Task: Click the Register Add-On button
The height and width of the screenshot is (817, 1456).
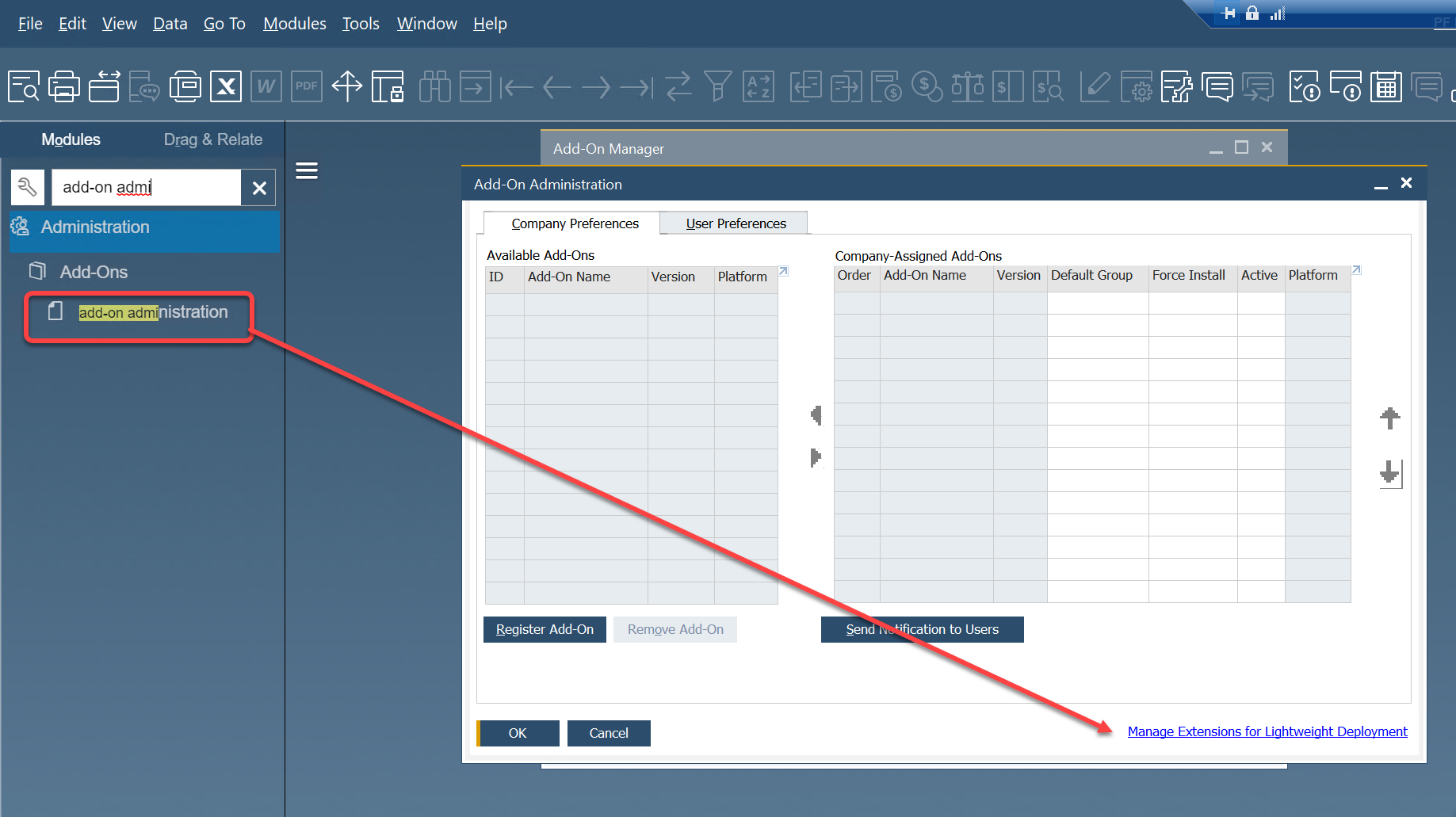Action: (545, 629)
